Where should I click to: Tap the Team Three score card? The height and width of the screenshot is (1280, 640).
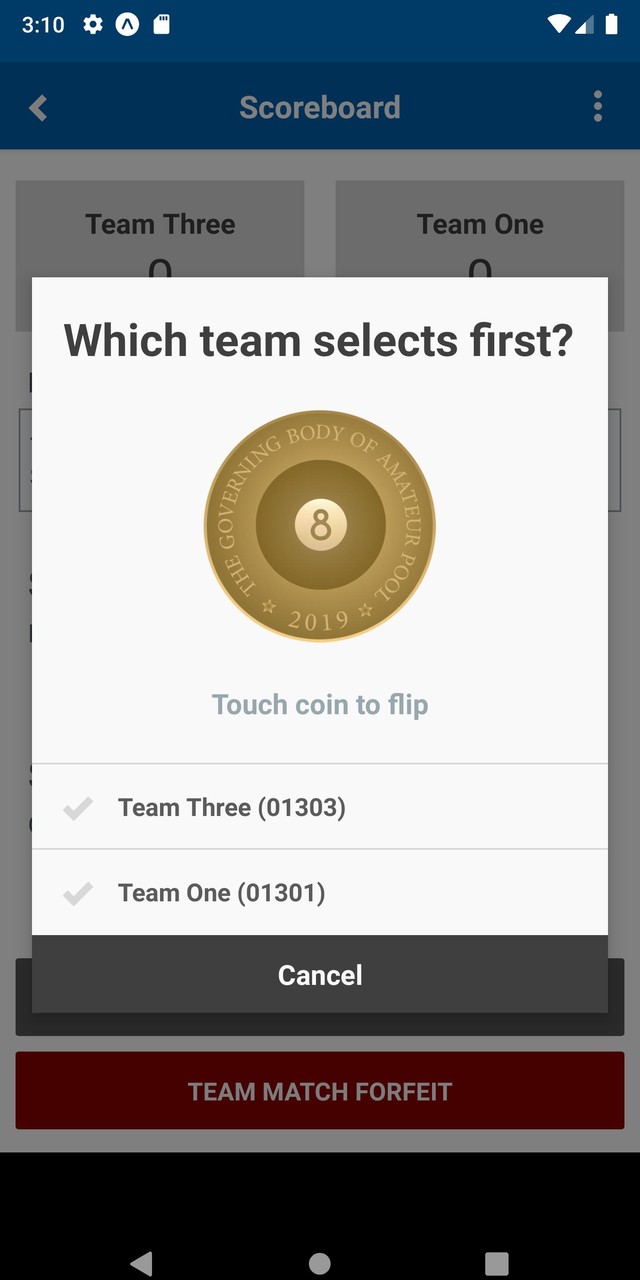[x=160, y=229]
